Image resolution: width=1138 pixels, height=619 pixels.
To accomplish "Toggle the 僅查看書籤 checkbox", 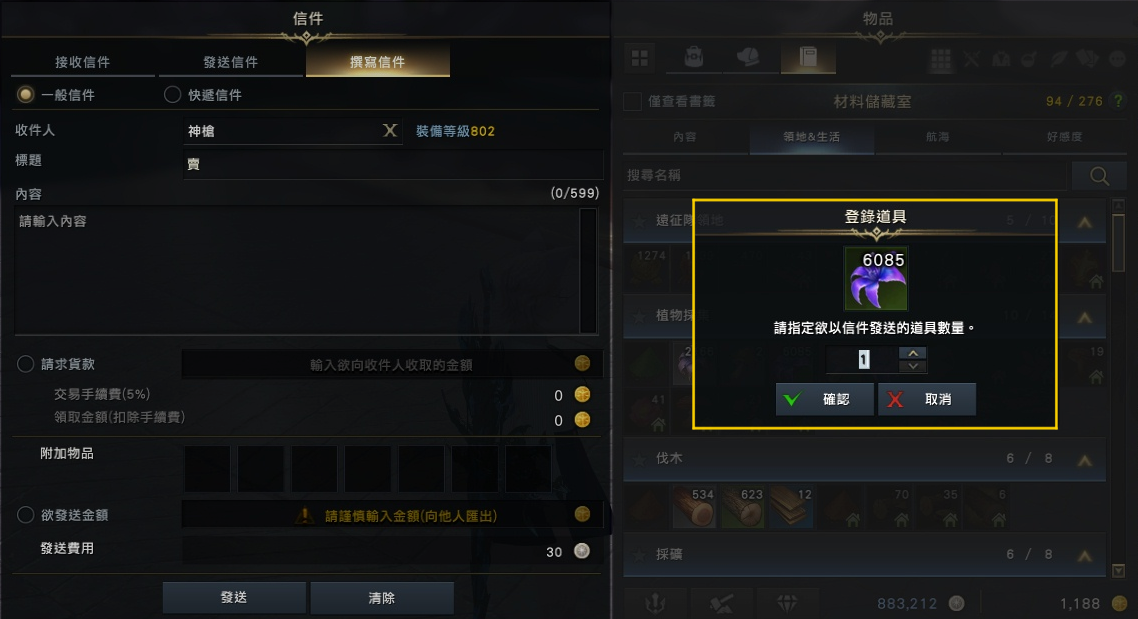I will (632, 102).
